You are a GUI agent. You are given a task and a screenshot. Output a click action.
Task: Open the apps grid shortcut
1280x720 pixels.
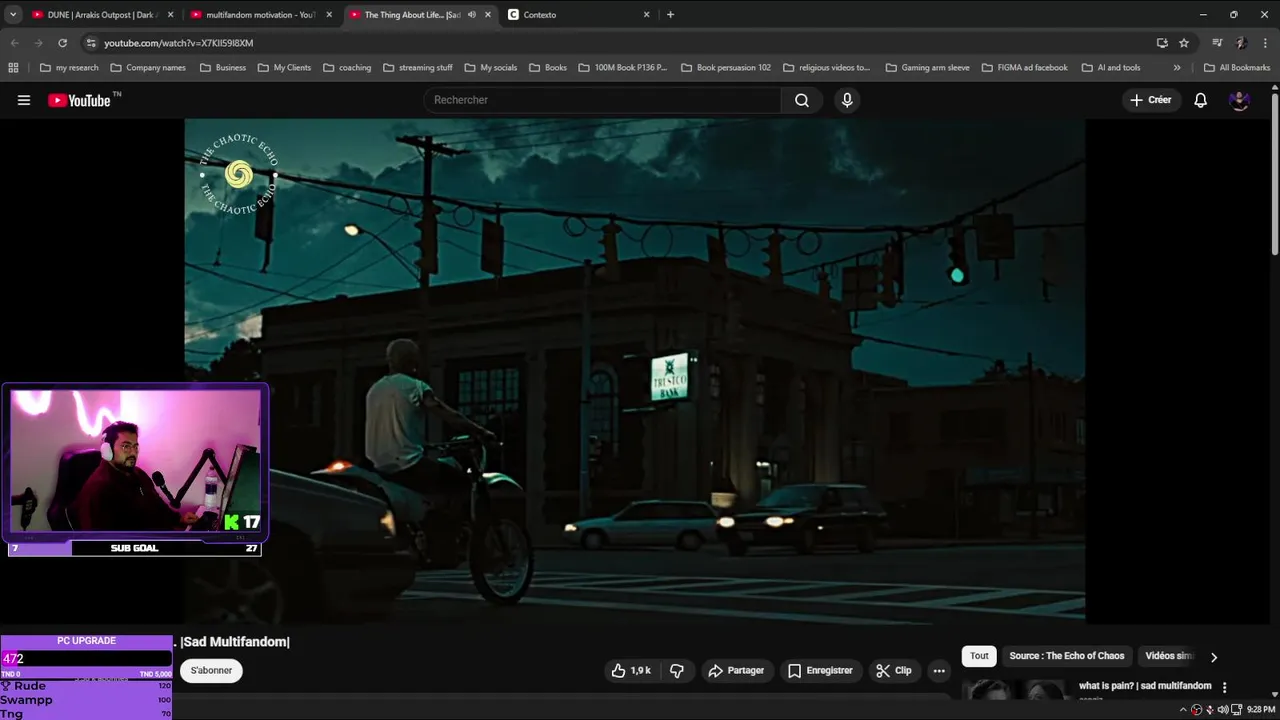13,68
